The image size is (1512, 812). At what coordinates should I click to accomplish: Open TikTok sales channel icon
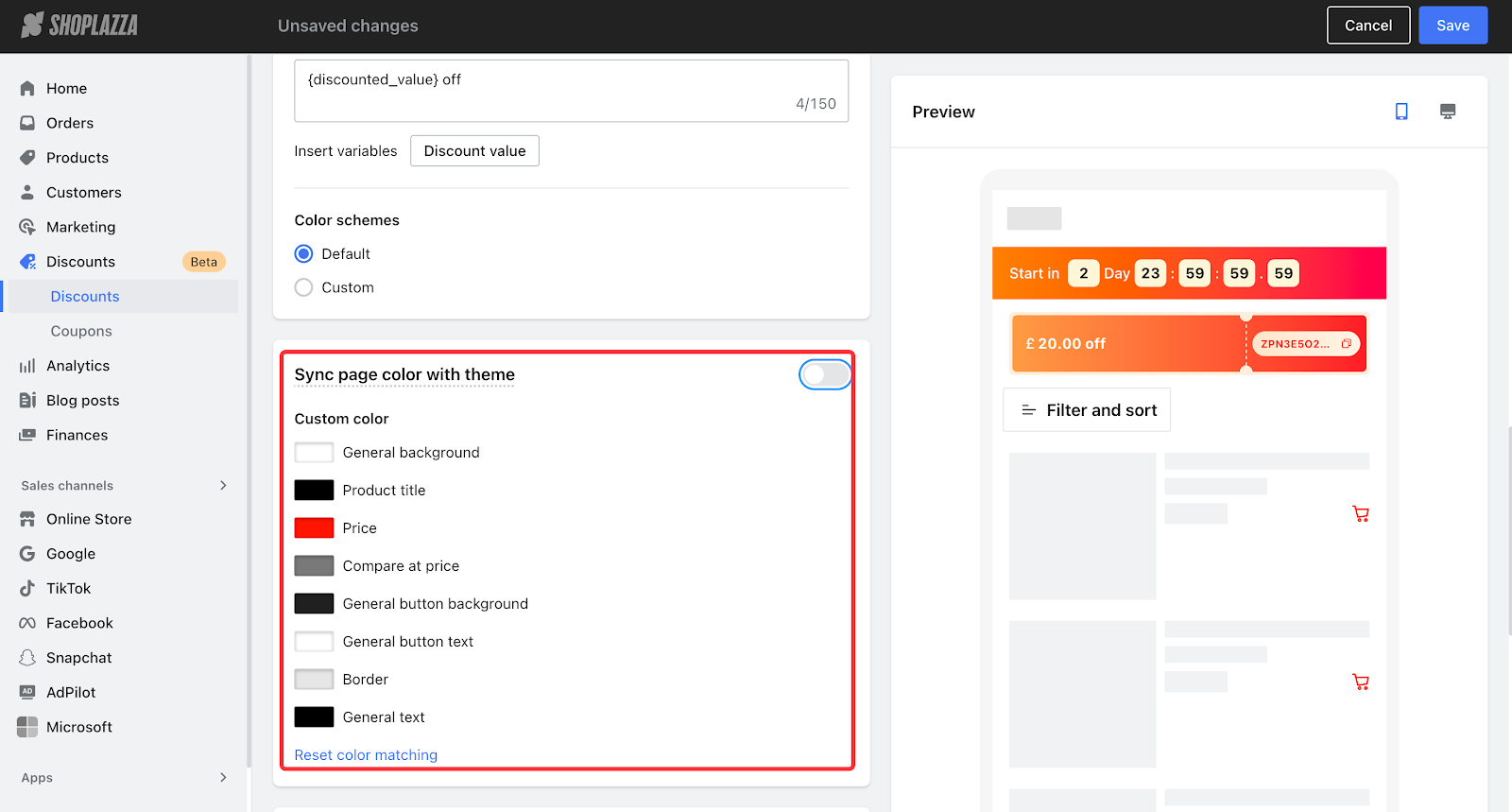27,588
